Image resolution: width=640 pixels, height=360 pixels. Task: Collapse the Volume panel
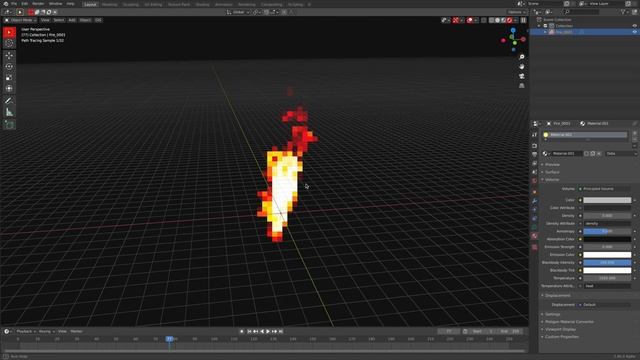(552, 180)
